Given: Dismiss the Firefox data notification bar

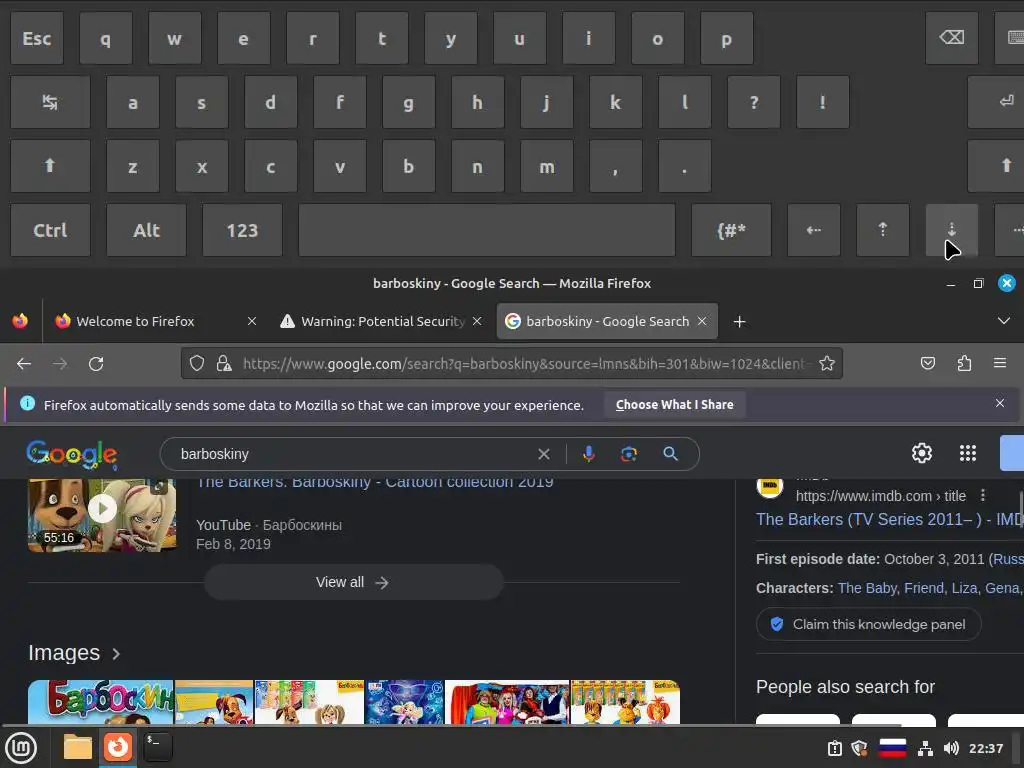Looking at the screenshot, I should click(x=1000, y=403).
